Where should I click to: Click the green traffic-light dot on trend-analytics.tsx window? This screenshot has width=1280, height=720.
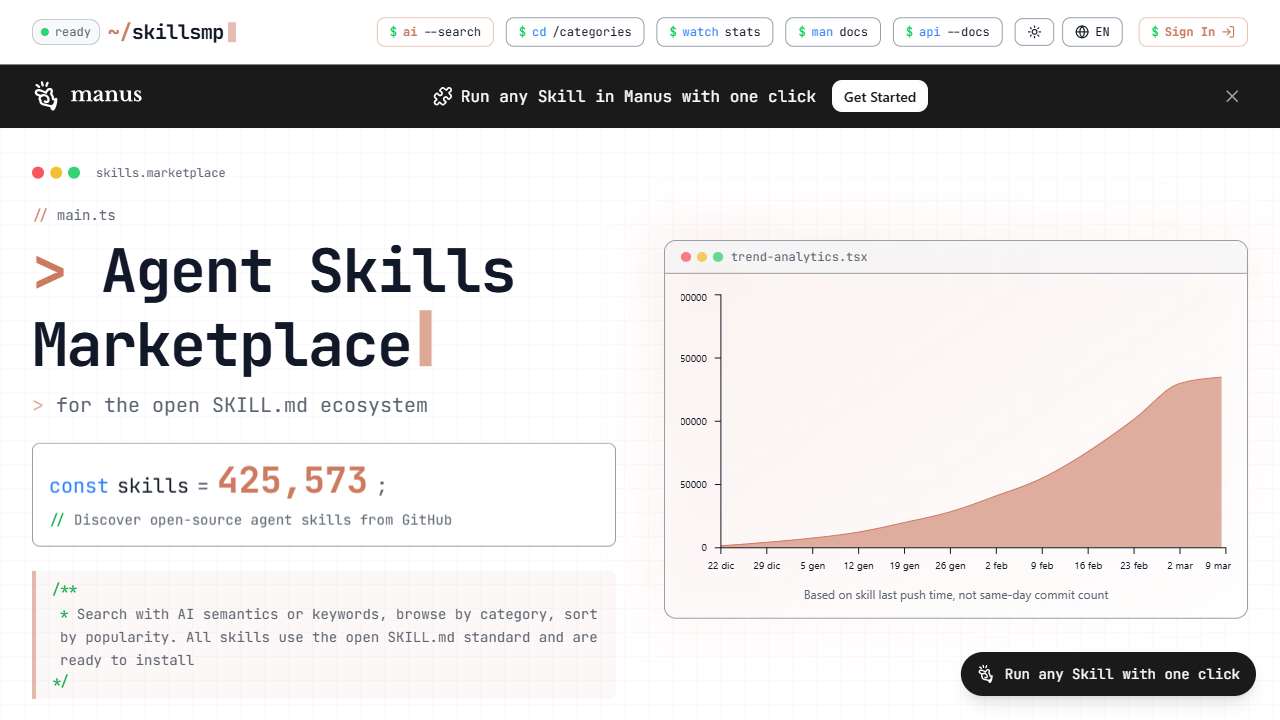(718, 256)
